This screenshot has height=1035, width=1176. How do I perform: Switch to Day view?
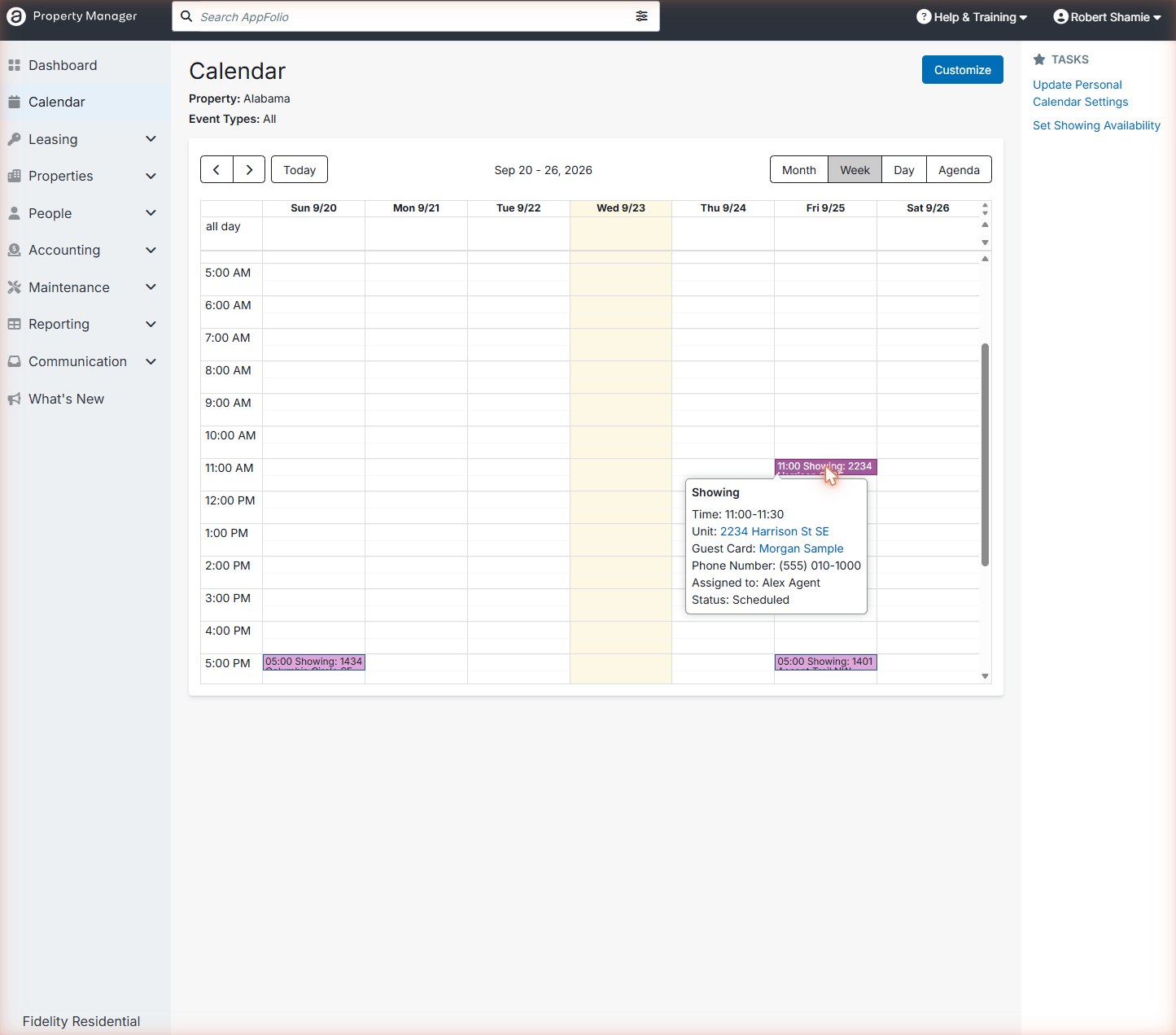(x=904, y=169)
